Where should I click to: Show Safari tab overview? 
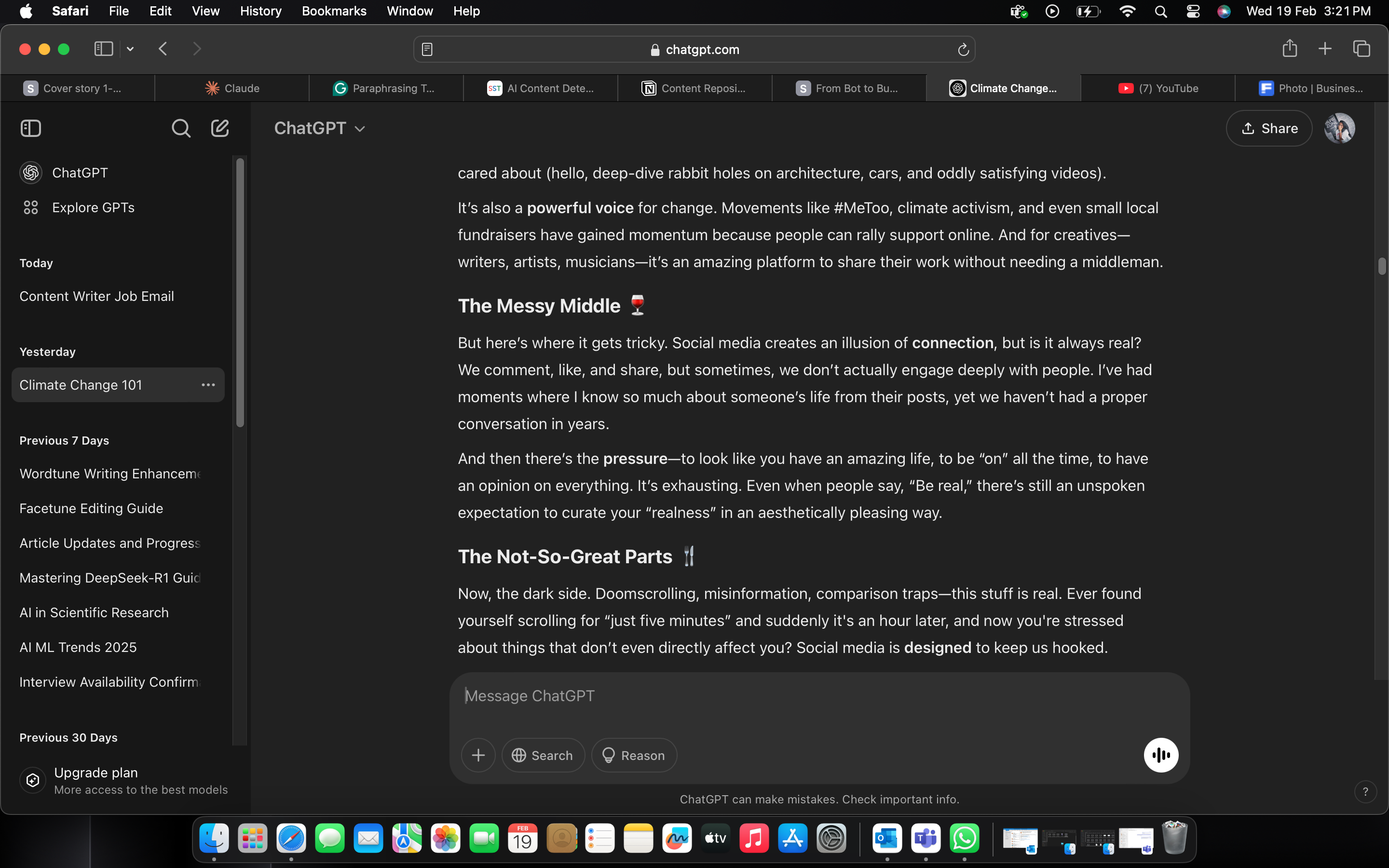point(1362,49)
